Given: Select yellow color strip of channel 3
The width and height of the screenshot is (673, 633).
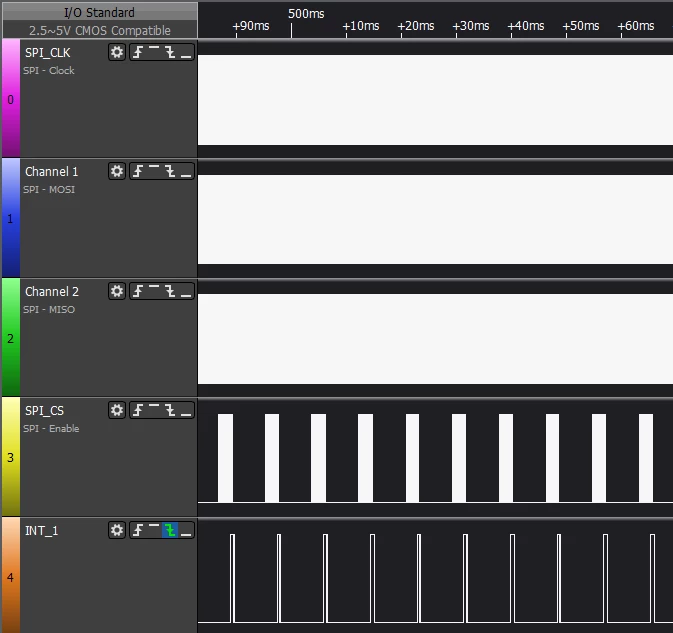Looking at the screenshot, I should [11, 457].
